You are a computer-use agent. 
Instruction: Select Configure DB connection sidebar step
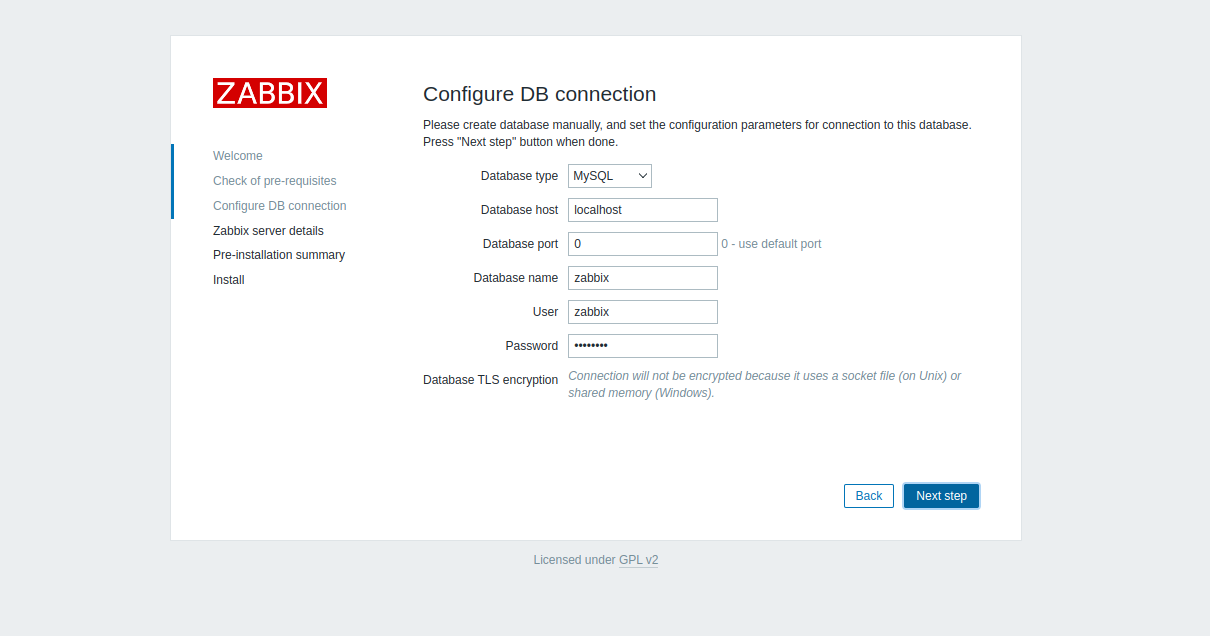point(279,206)
